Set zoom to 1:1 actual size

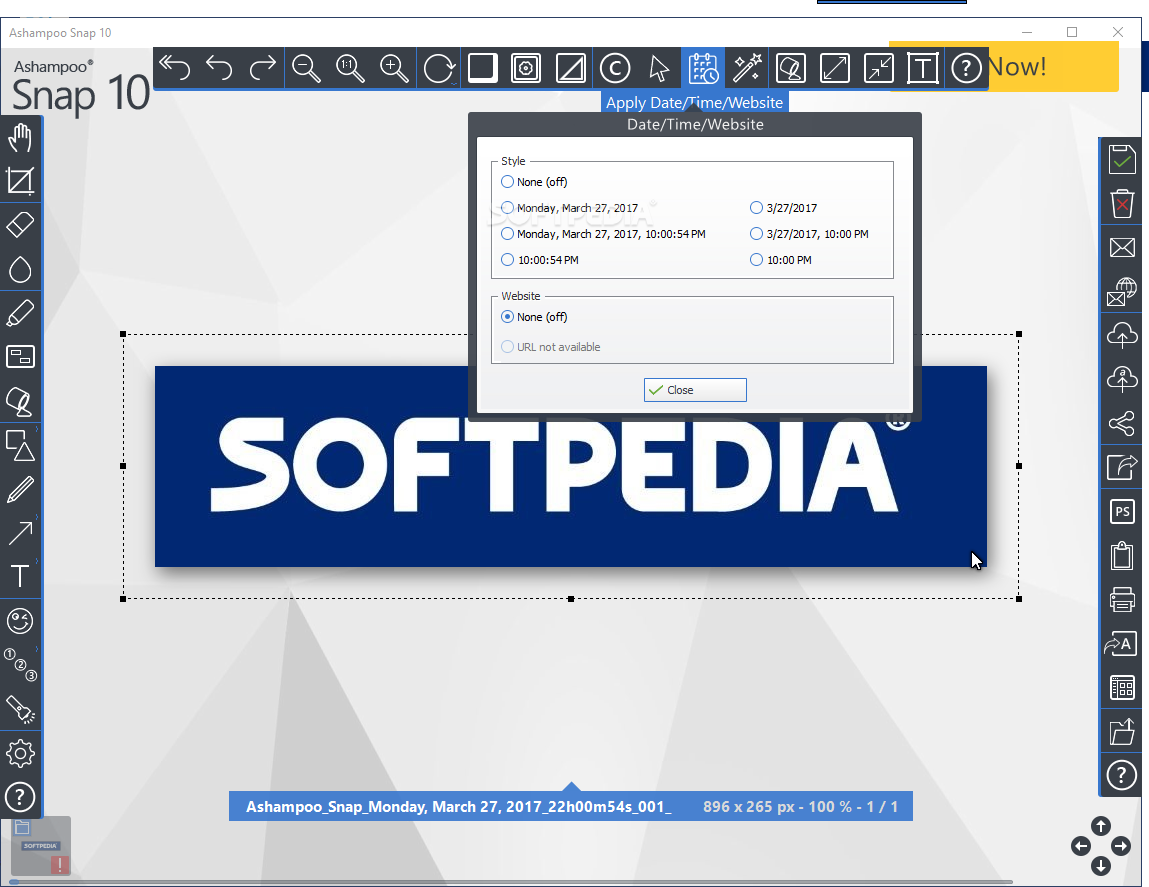pyautogui.click(x=350, y=68)
